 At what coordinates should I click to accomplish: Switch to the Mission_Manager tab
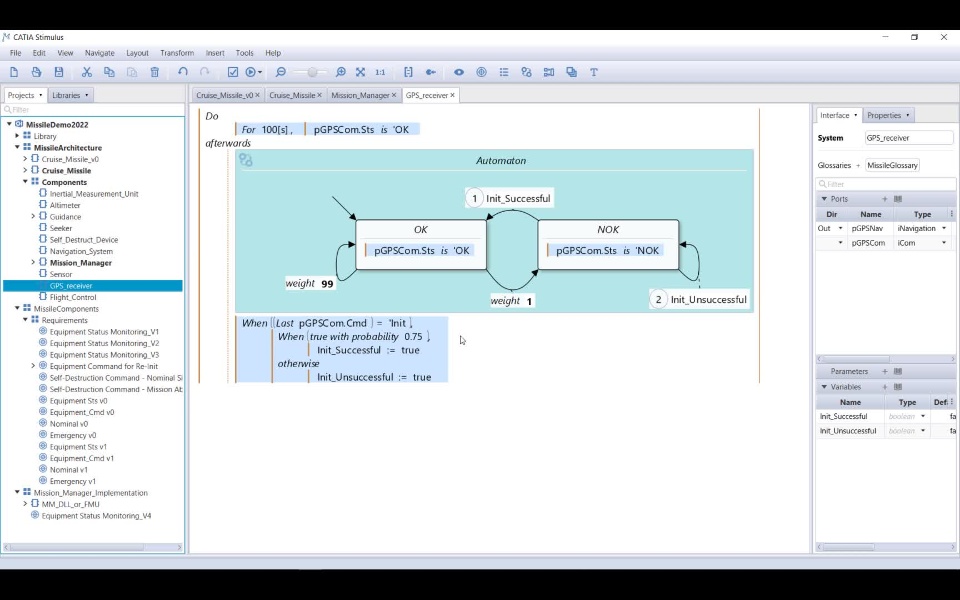coord(360,96)
